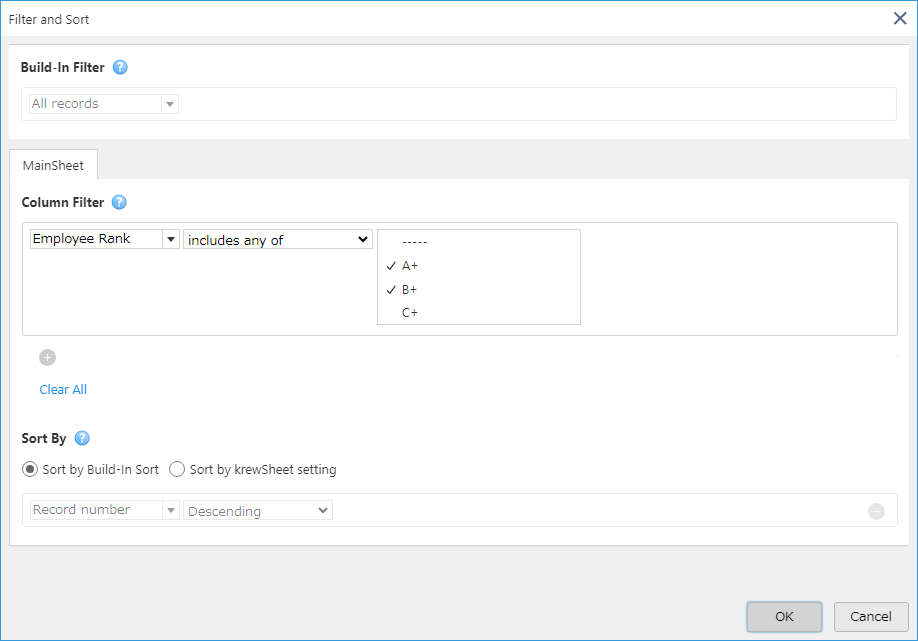
Task: Select Sort by krewSheet setting option
Action: [177, 469]
